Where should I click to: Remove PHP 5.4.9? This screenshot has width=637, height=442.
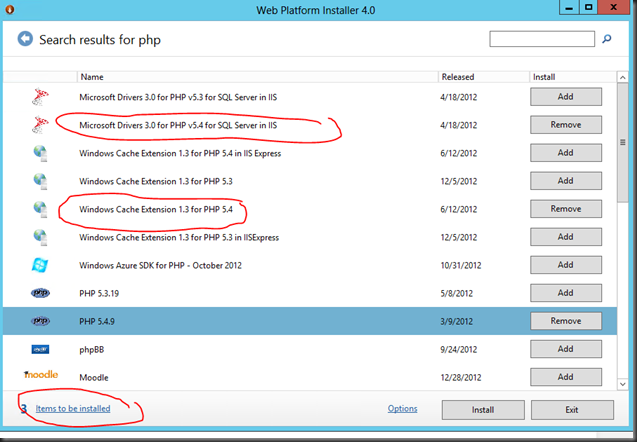tap(566, 321)
